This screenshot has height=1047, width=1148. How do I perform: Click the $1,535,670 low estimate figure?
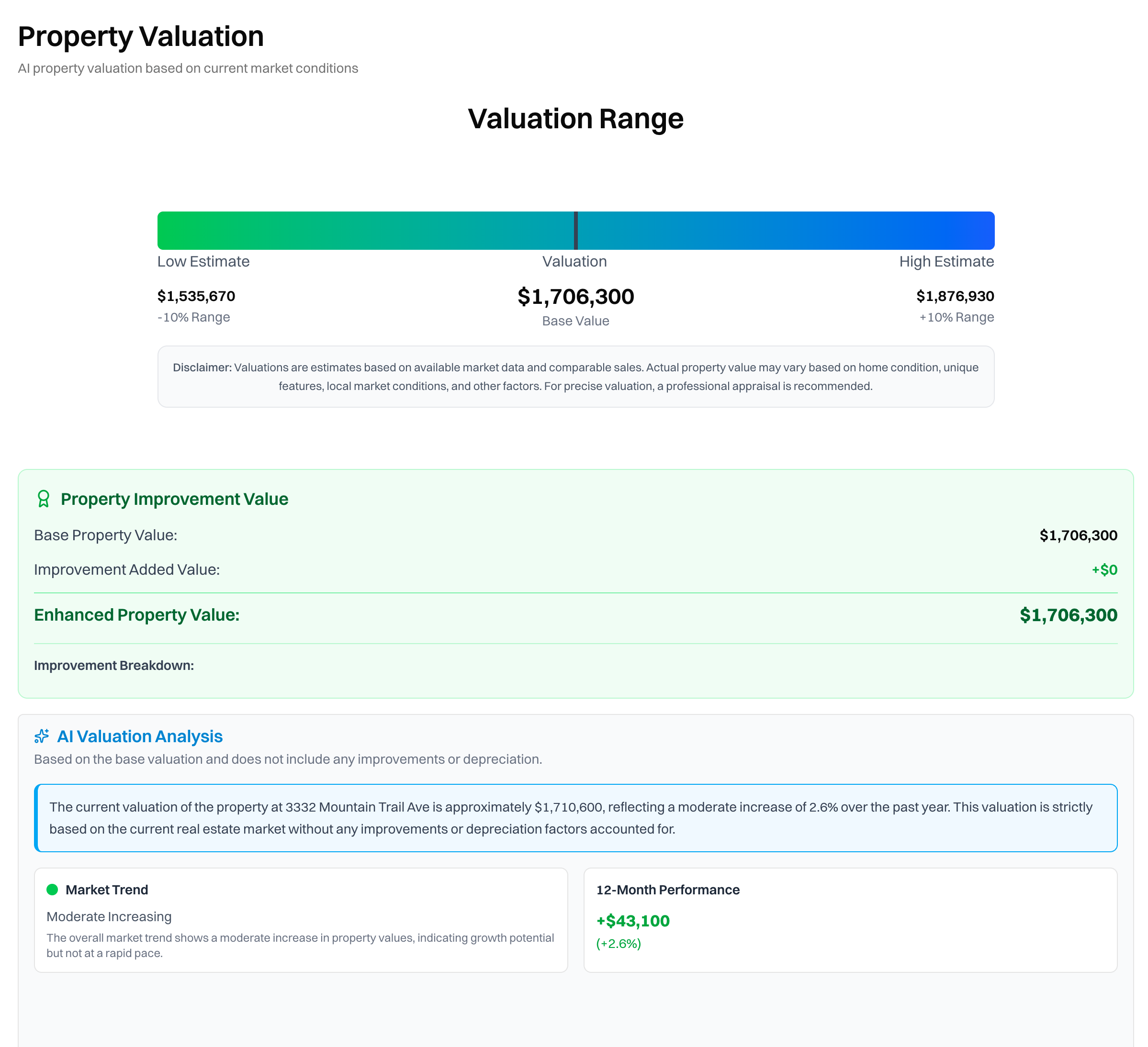(x=196, y=296)
